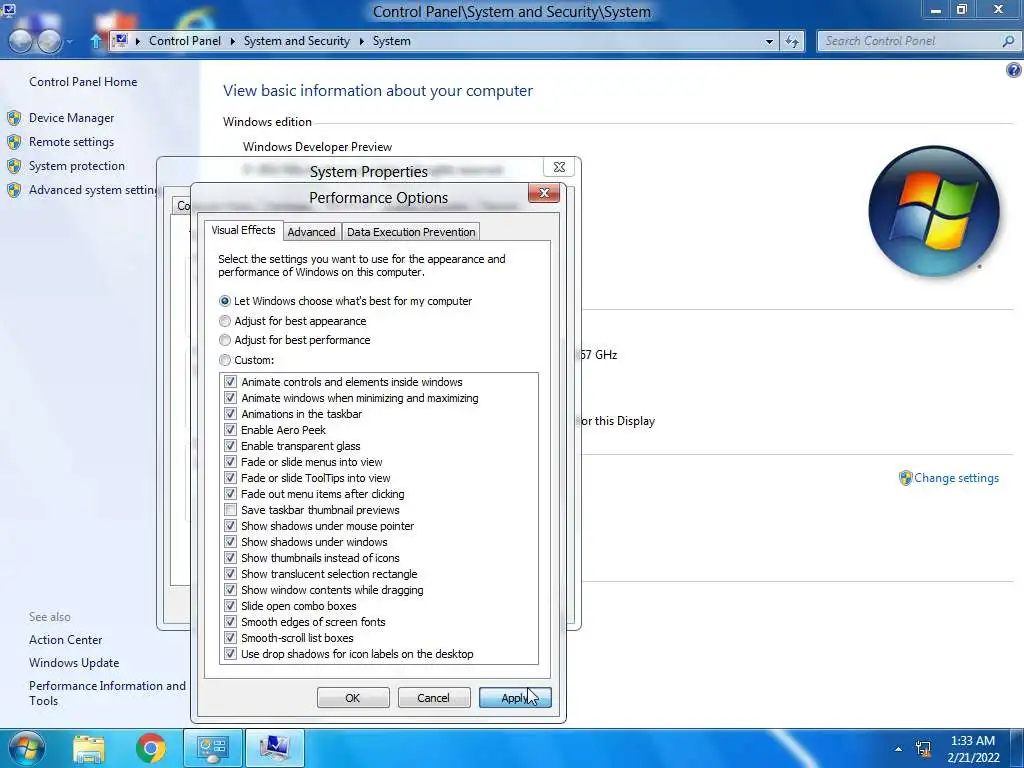The height and width of the screenshot is (768, 1024).
Task: Toggle Enable transparent glass checkbox
Action: click(230, 446)
